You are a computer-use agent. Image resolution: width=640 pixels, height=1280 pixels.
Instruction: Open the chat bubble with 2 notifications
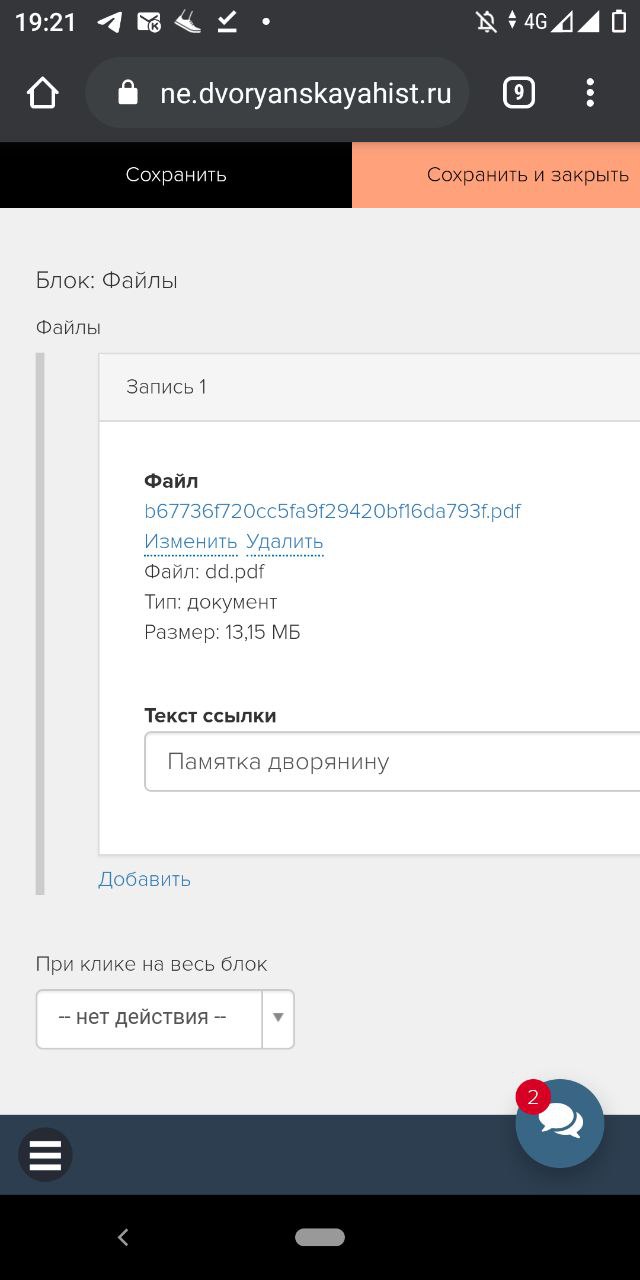pos(560,1123)
